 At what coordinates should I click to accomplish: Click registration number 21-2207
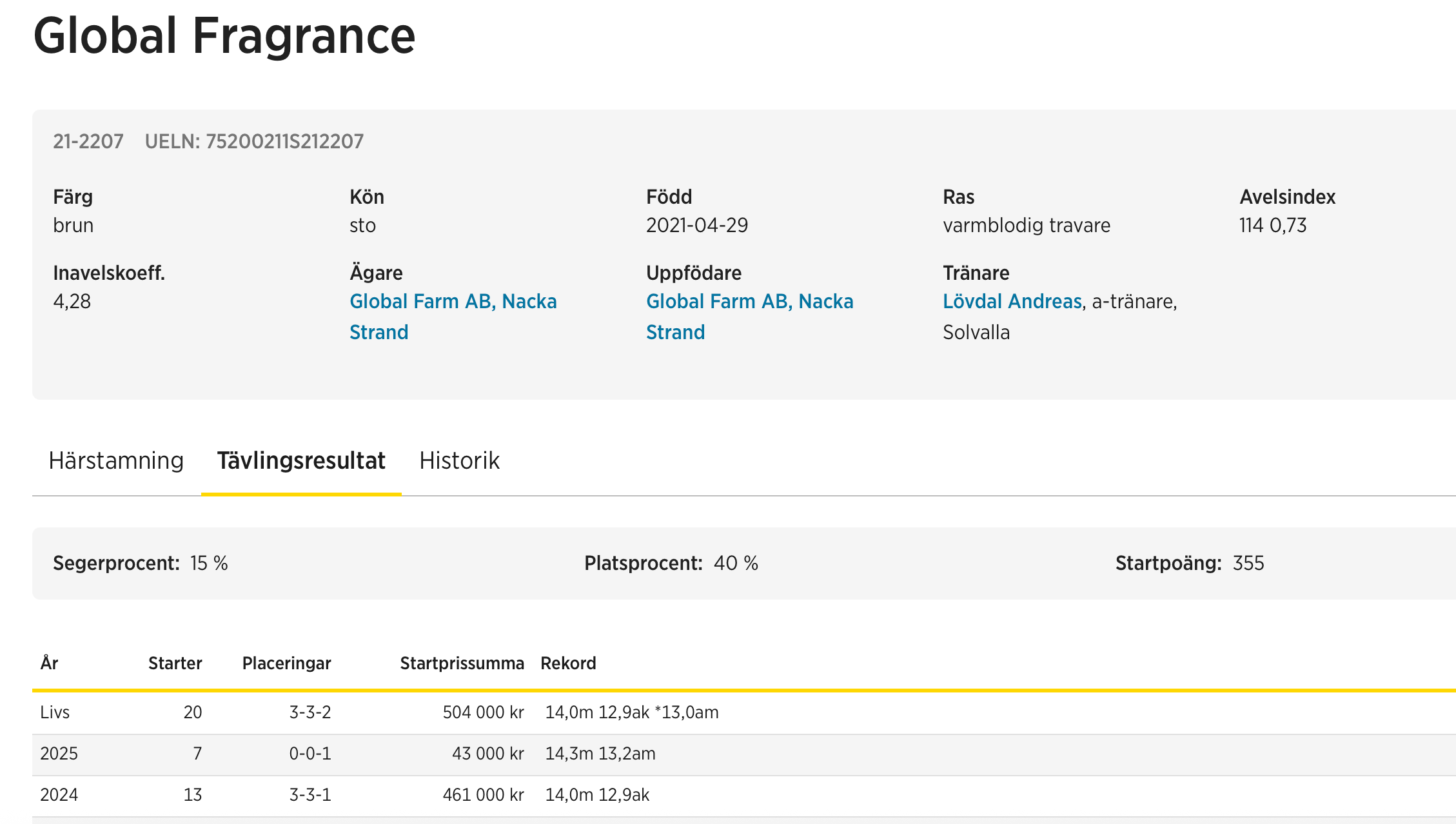88,141
